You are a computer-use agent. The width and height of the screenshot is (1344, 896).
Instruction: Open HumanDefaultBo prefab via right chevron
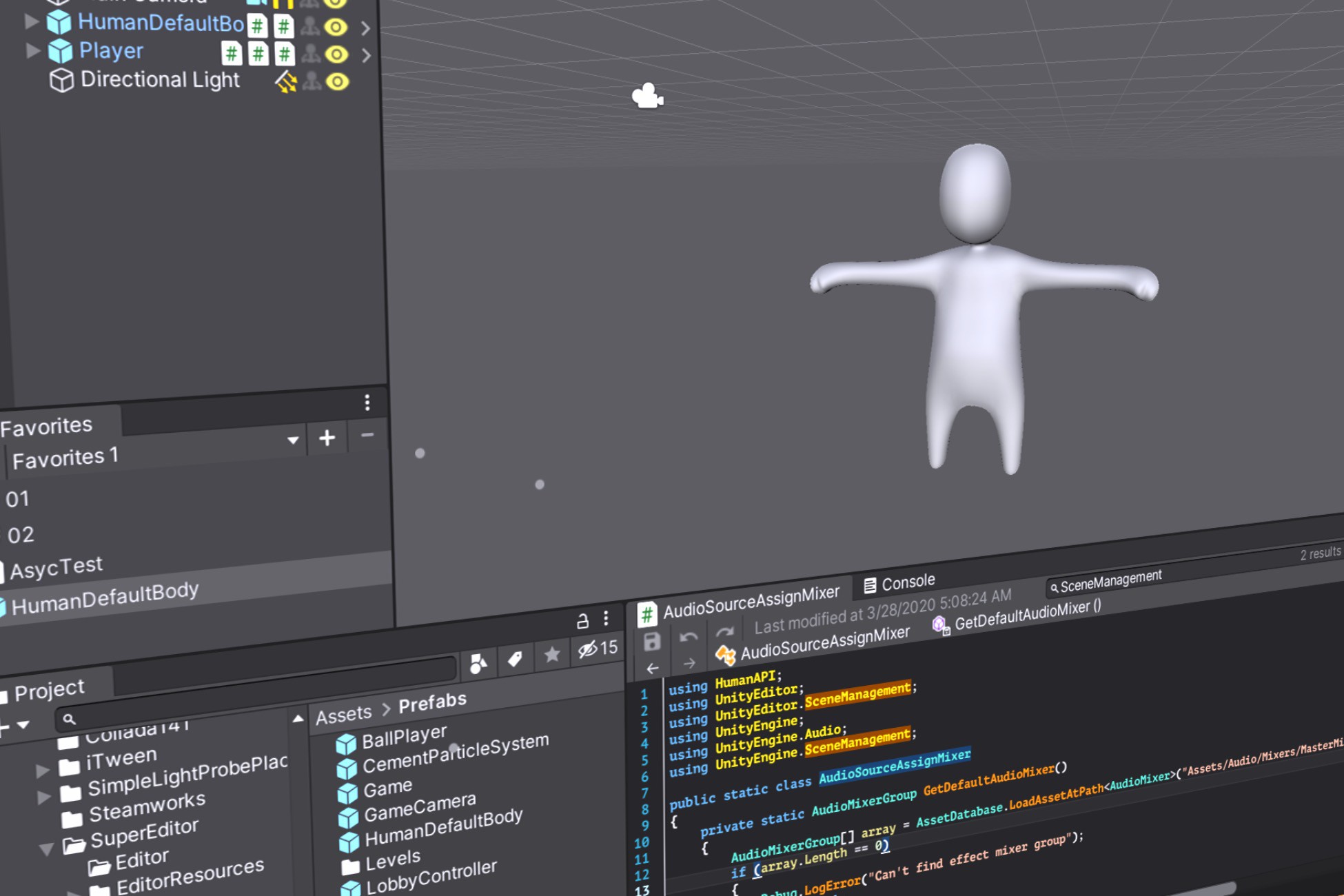tap(366, 28)
